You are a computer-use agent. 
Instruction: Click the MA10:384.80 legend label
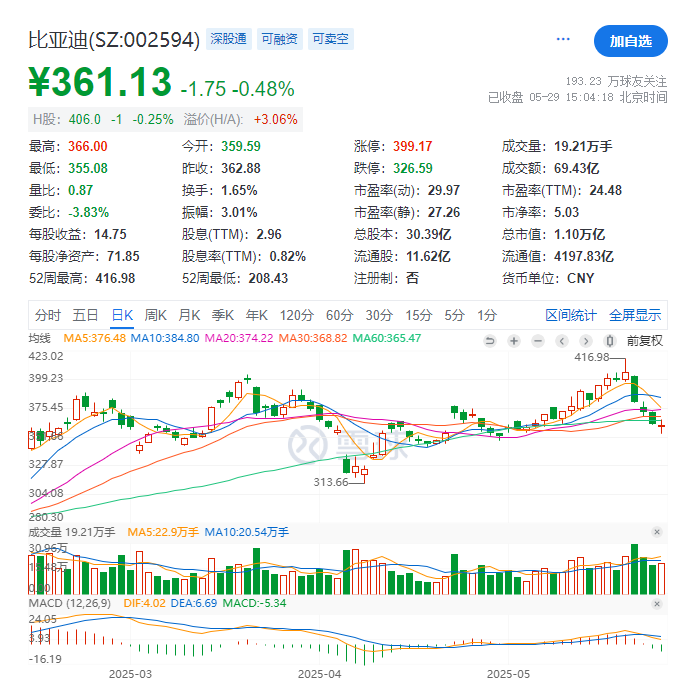click(x=165, y=338)
